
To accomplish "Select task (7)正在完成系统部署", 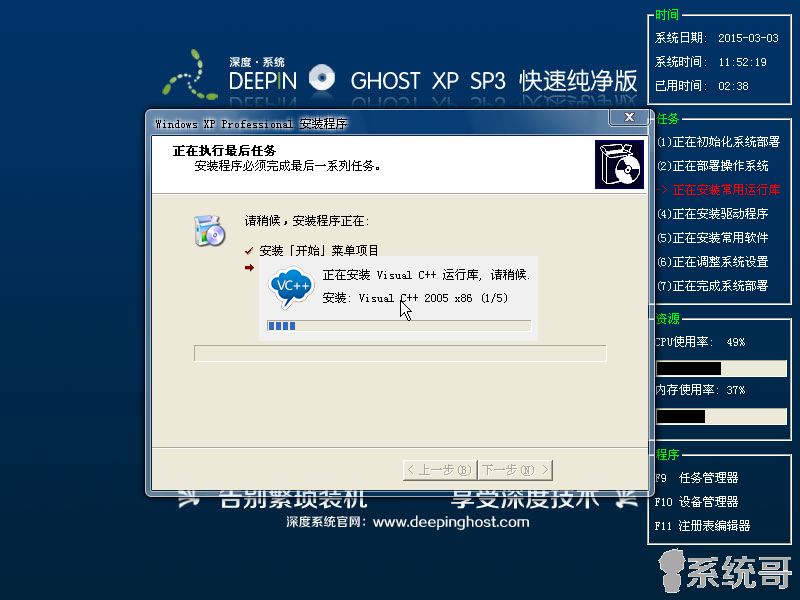I will 713,286.
